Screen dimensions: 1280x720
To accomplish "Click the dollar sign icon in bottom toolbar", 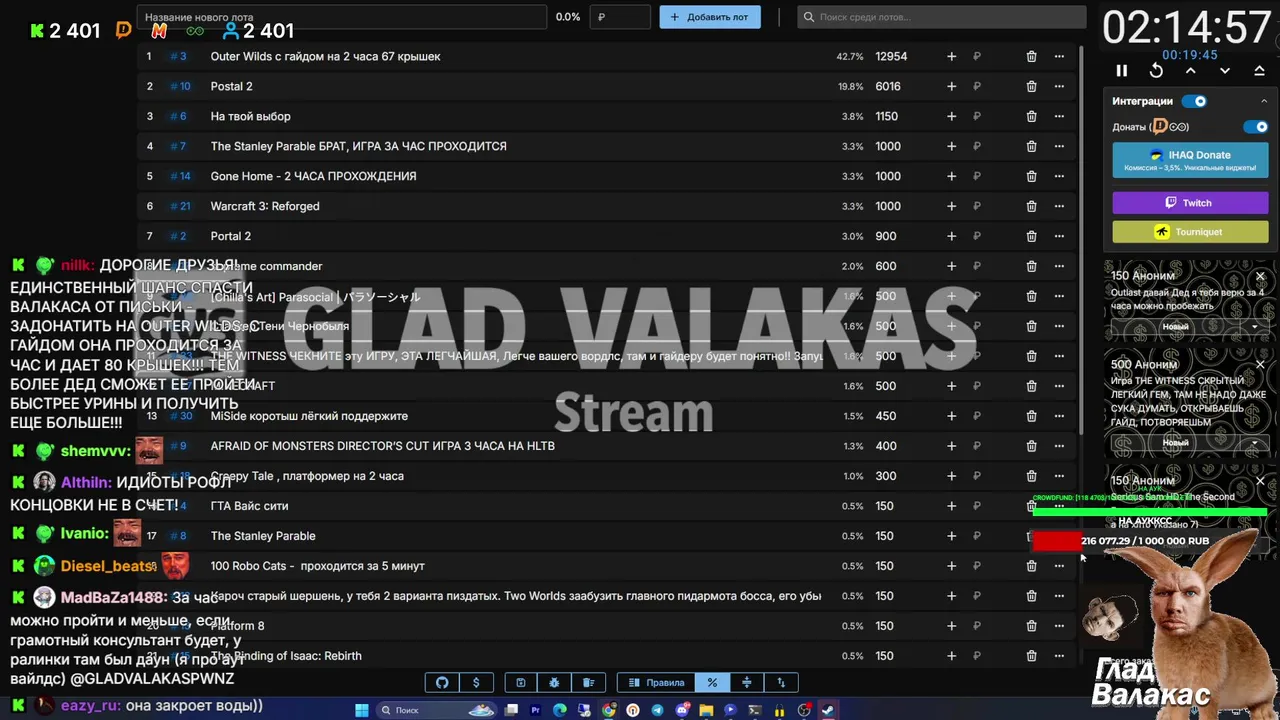I will [476, 683].
